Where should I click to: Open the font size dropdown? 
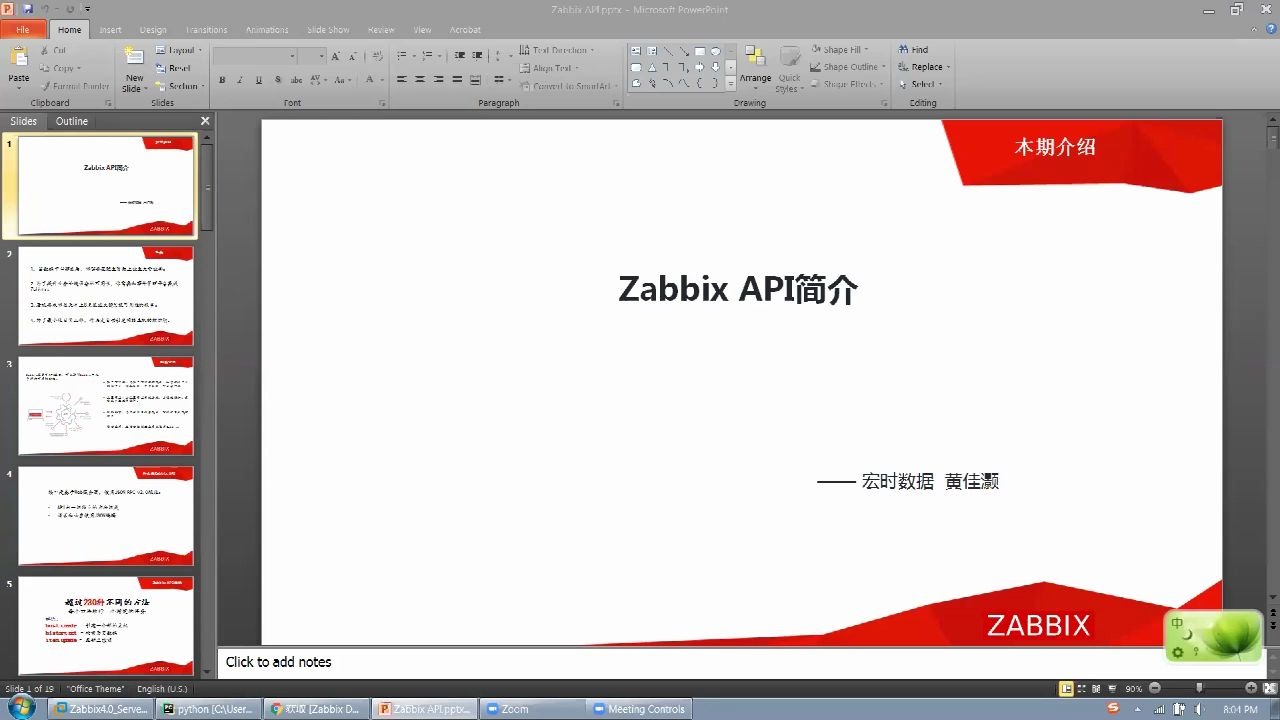(x=322, y=56)
